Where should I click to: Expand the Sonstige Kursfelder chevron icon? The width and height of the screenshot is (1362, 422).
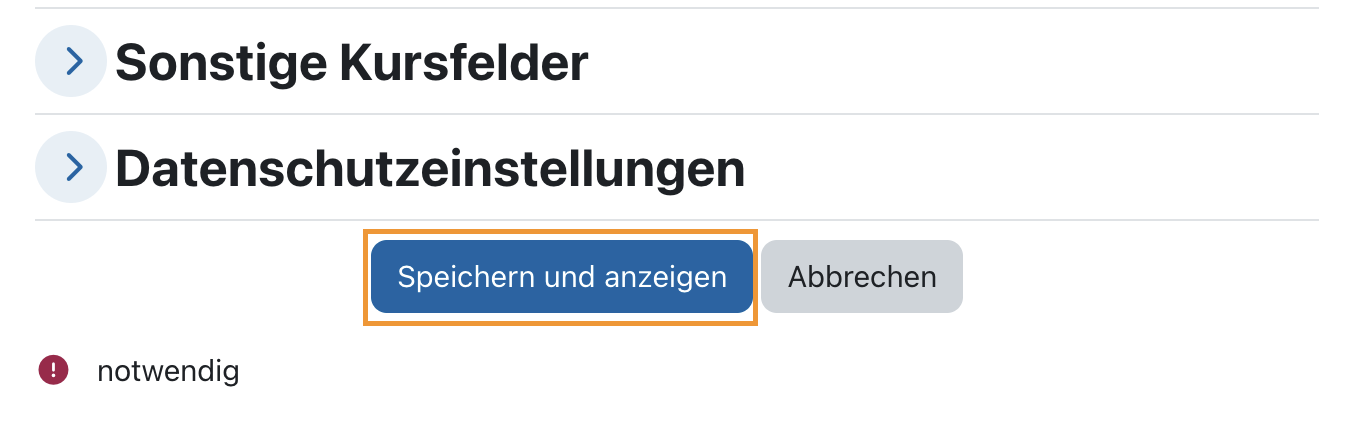click(70, 61)
